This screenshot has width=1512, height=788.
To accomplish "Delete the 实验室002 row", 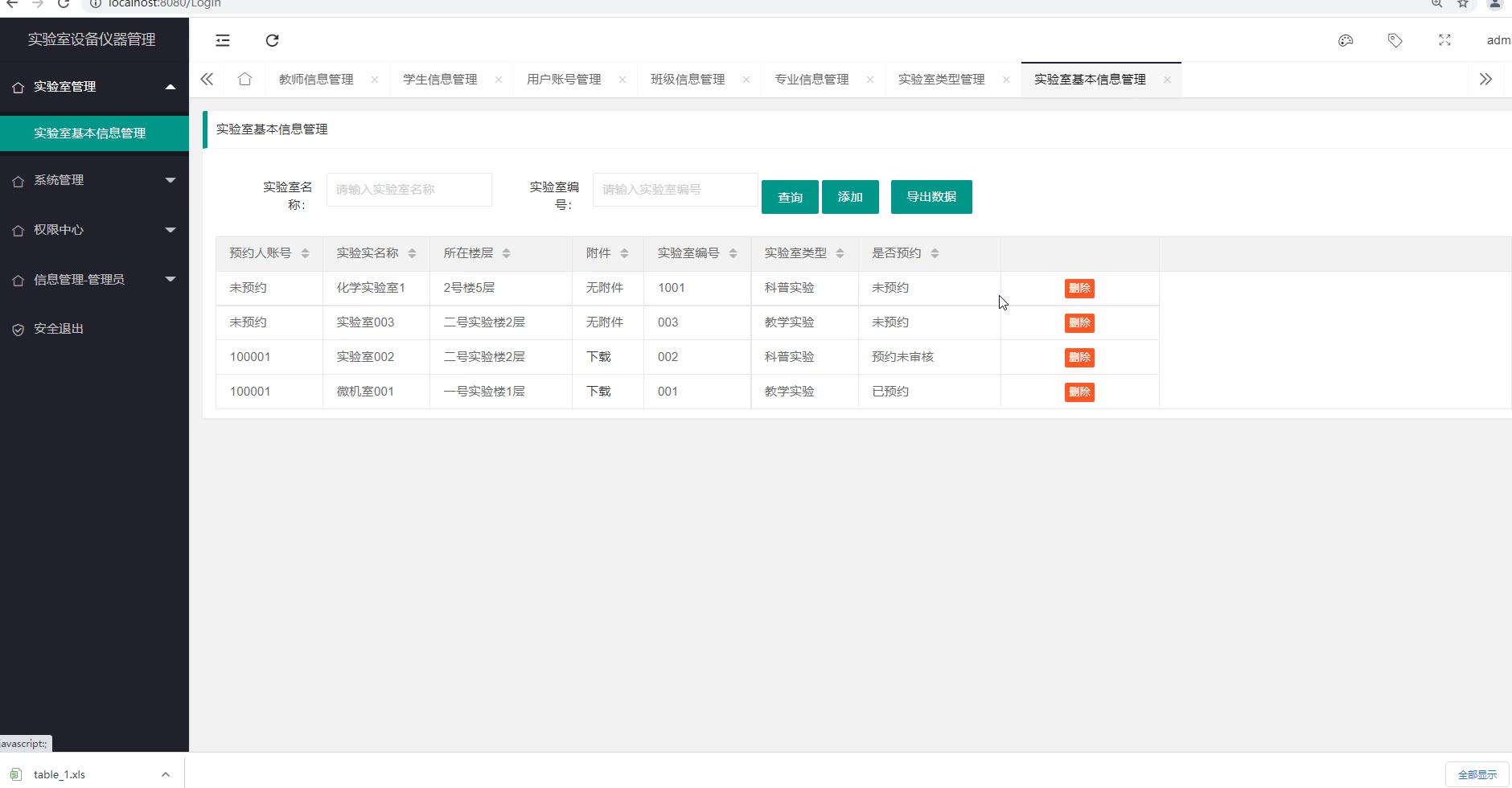I will pos(1079,358).
